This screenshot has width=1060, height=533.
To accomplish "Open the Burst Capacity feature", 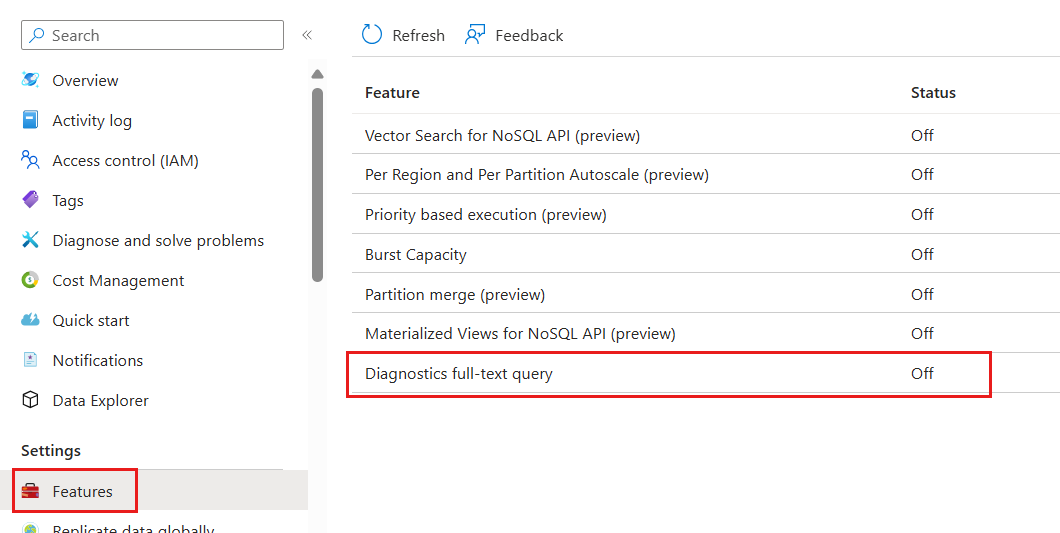I will click(415, 254).
